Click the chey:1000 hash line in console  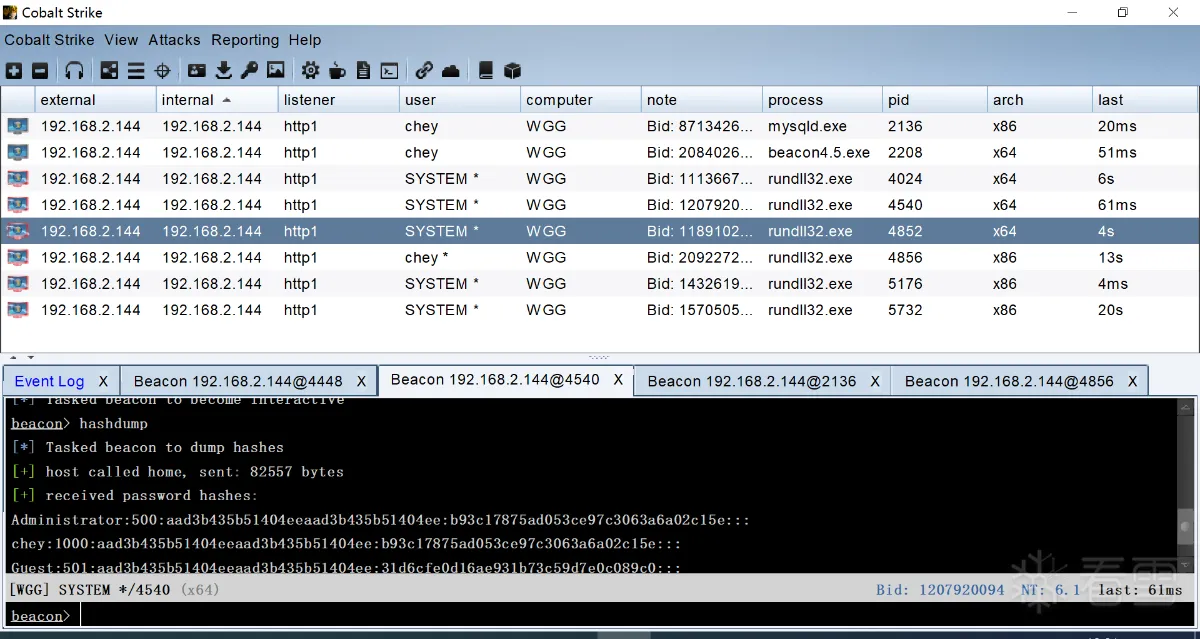click(347, 544)
